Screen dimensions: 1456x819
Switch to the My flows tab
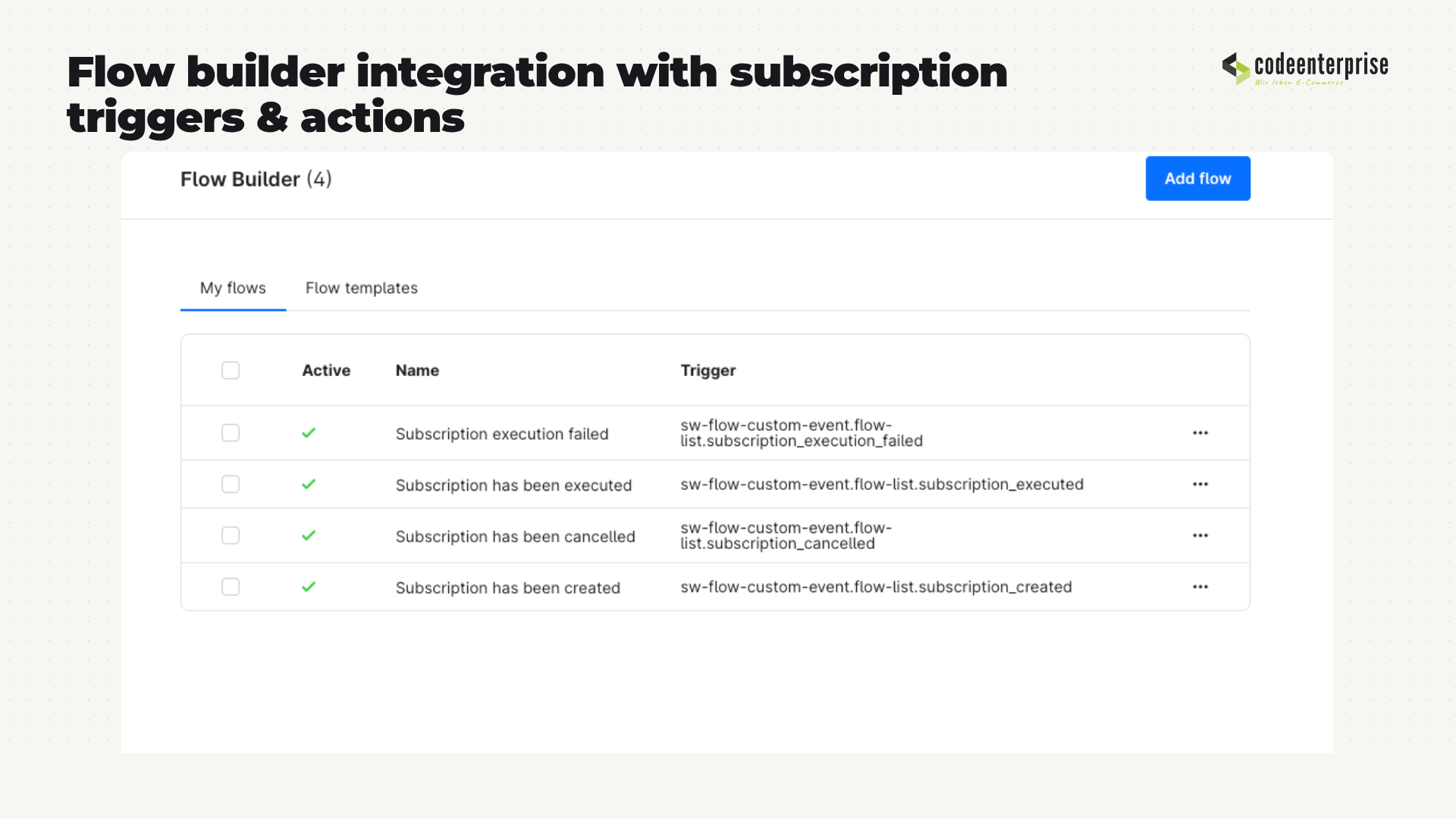point(233,288)
